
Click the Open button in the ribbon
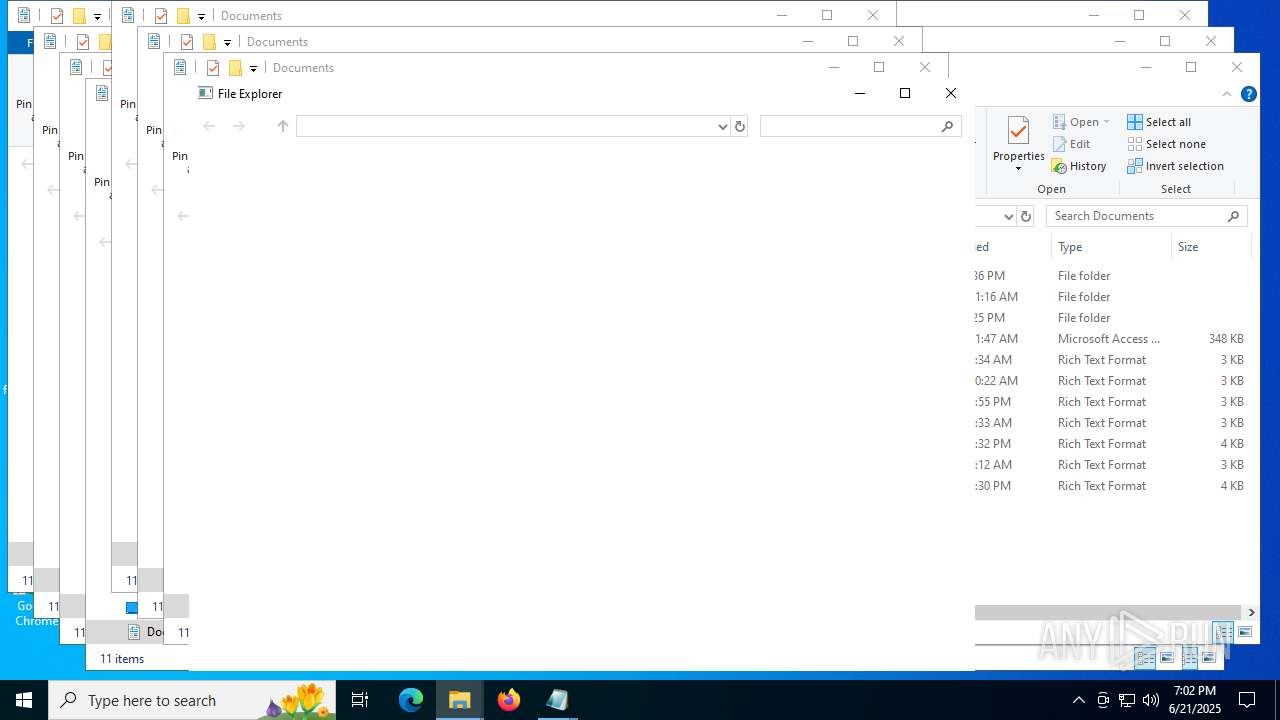pos(1075,122)
